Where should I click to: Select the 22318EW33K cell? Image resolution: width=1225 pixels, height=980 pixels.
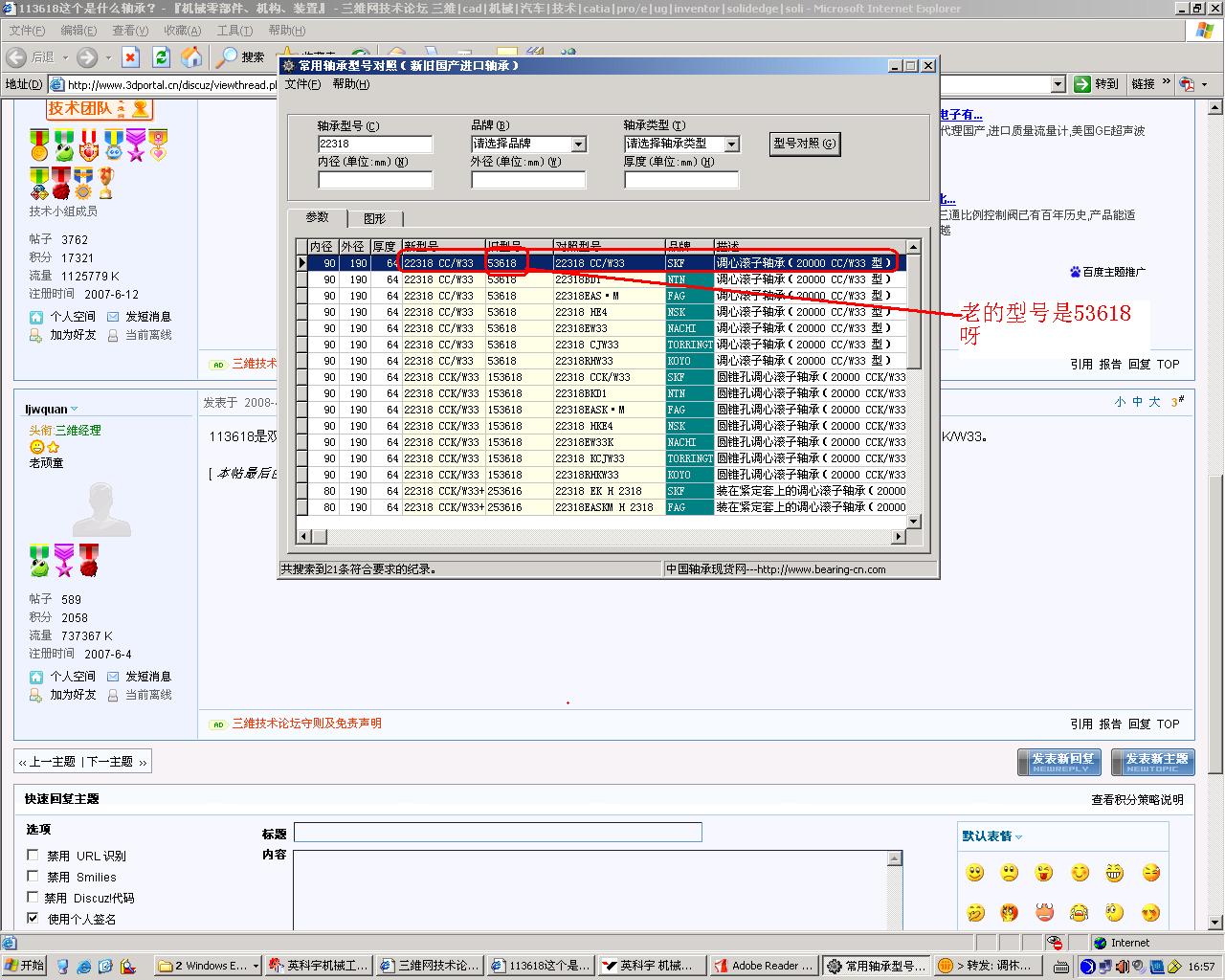(x=609, y=442)
